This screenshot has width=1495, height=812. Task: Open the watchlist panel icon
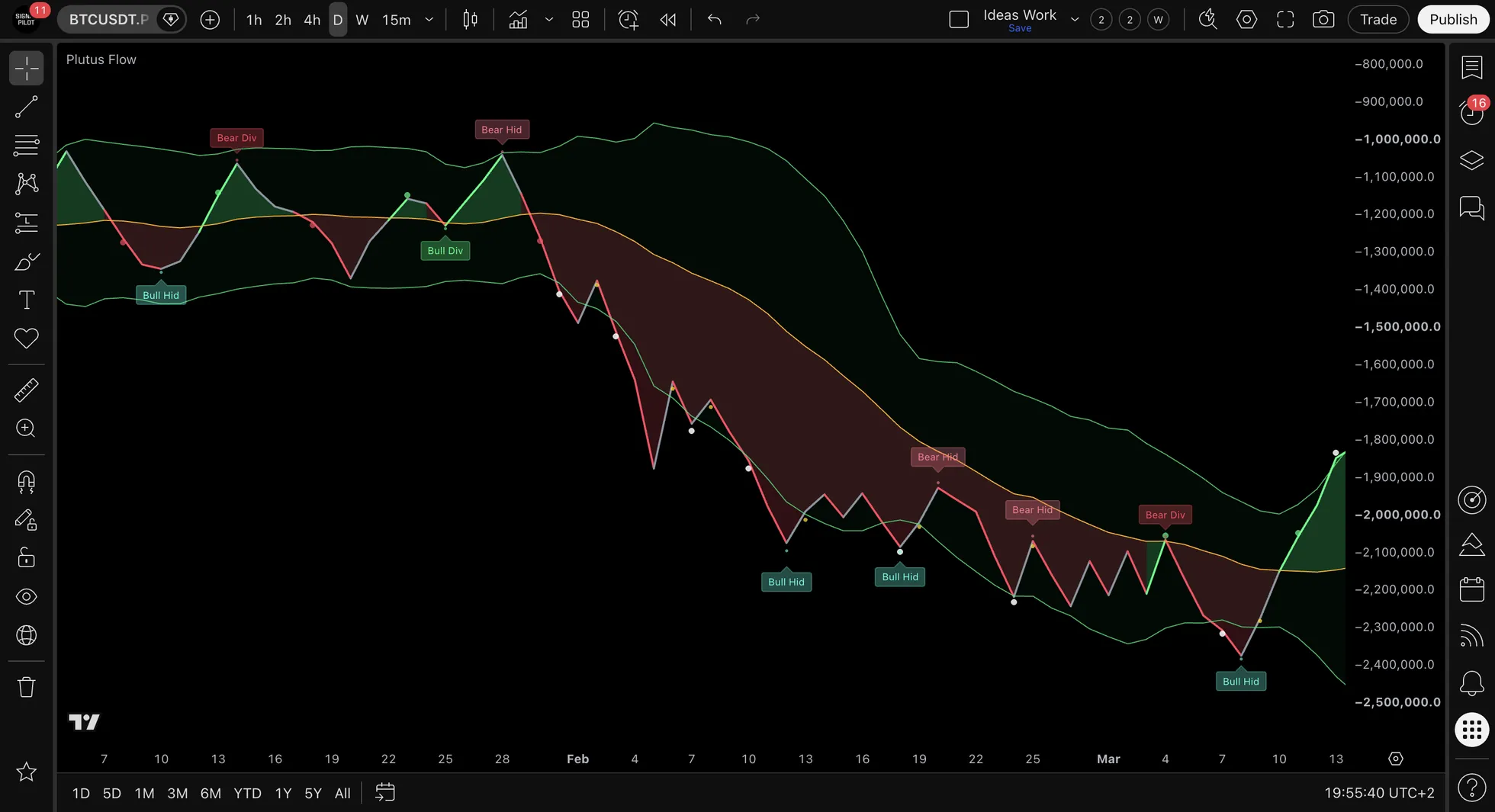(1472, 67)
